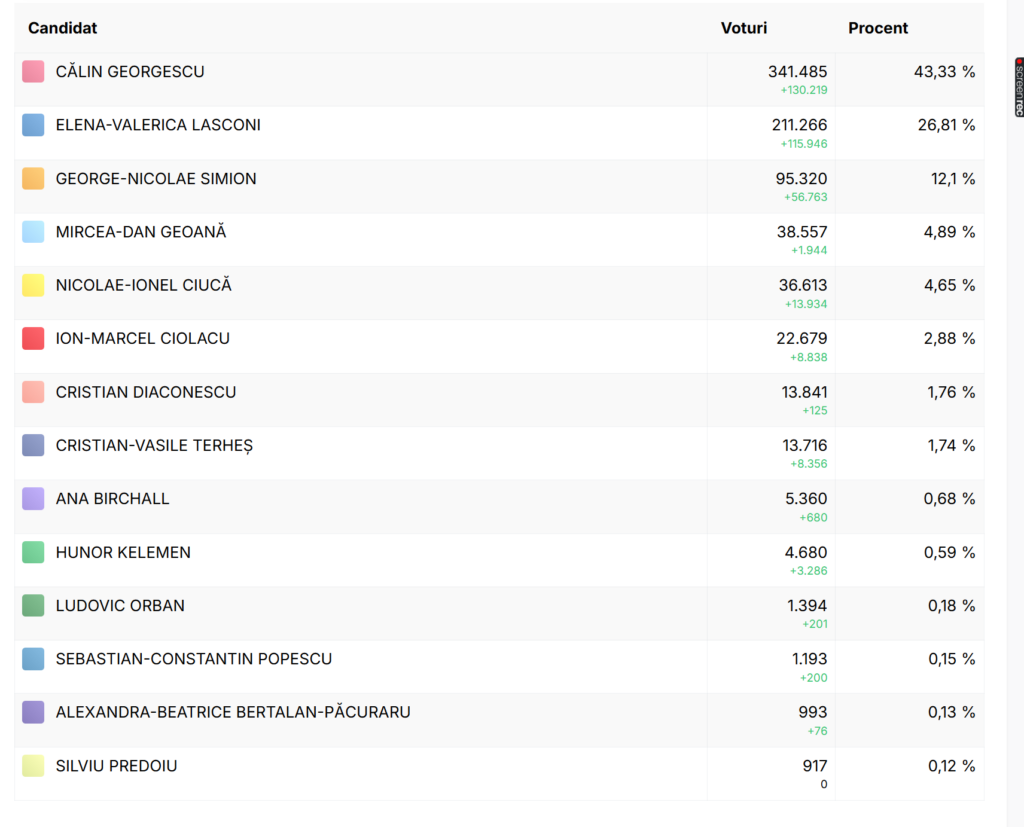Click the name CRISTIAN DIACONESCU

(x=146, y=392)
